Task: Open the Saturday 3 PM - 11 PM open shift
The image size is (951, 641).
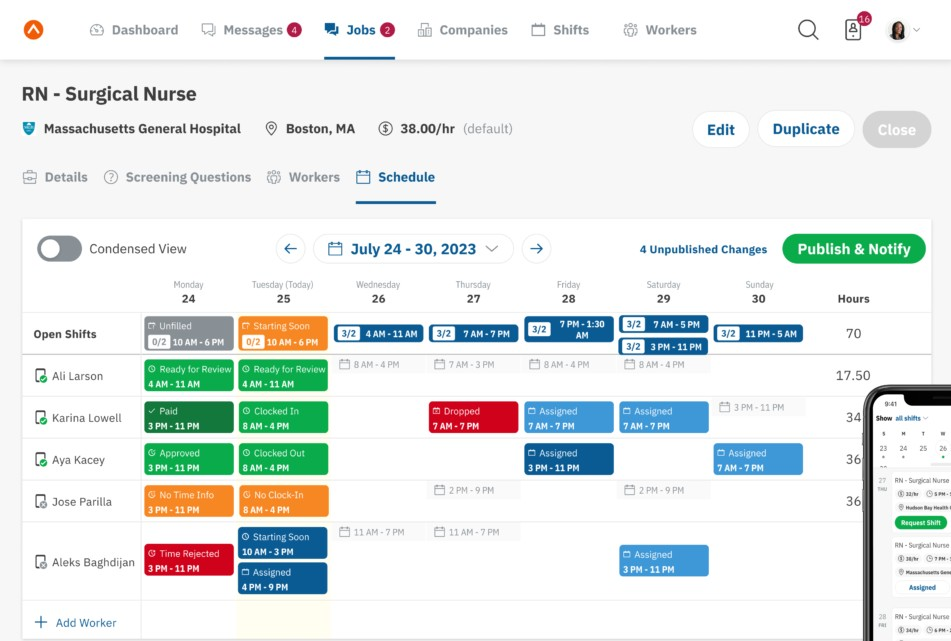Action: tap(664, 346)
